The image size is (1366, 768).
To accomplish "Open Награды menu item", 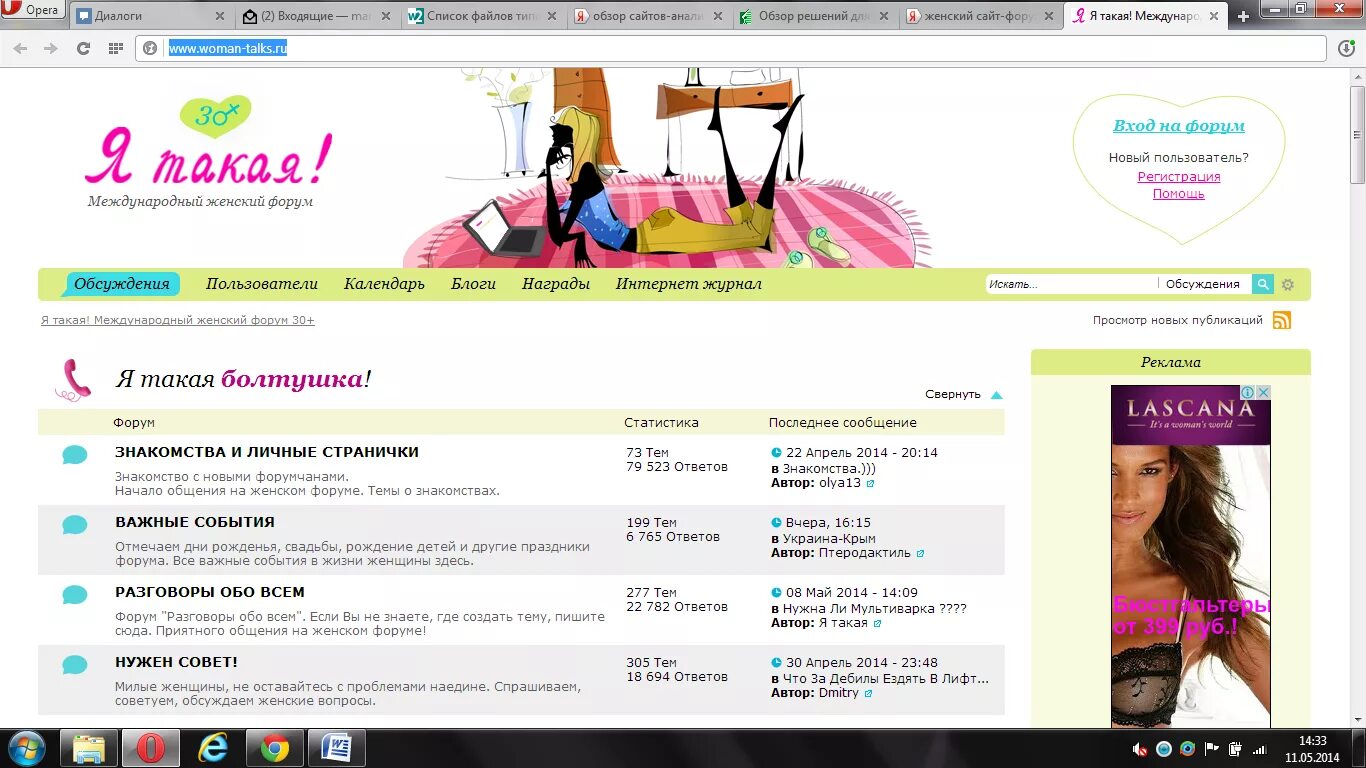I will point(556,284).
